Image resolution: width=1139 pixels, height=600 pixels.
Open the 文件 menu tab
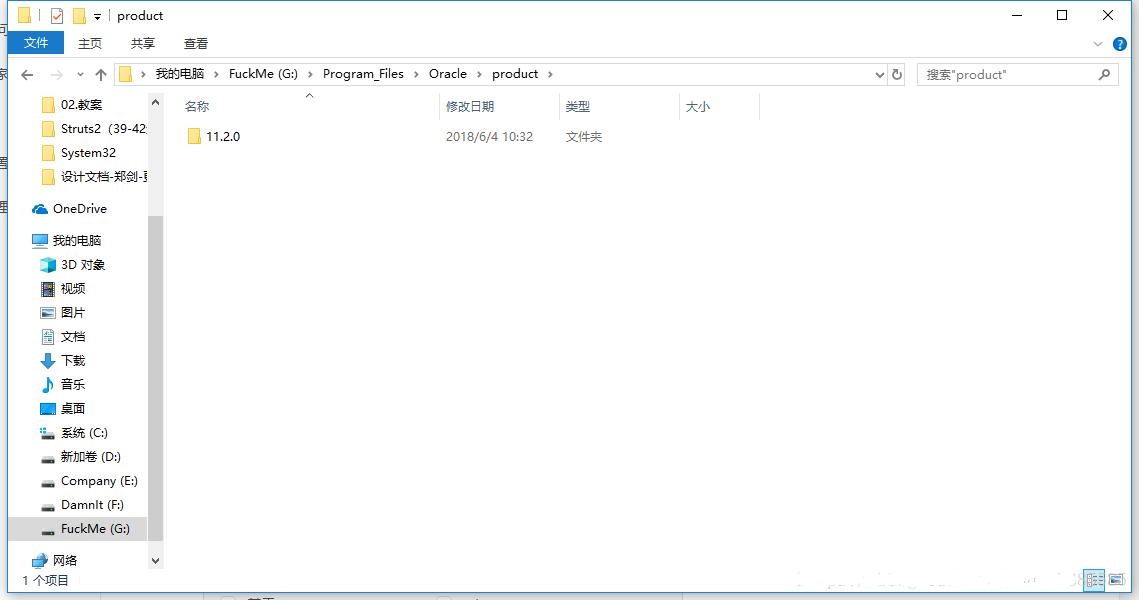coord(36,43)
